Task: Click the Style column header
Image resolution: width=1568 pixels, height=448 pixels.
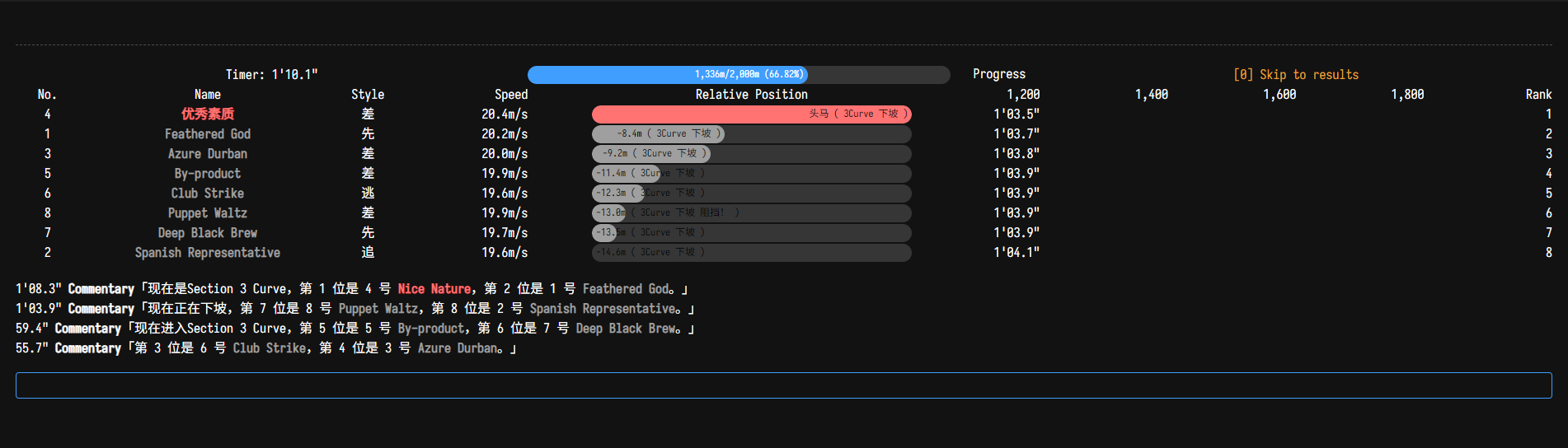Action: 368,95
